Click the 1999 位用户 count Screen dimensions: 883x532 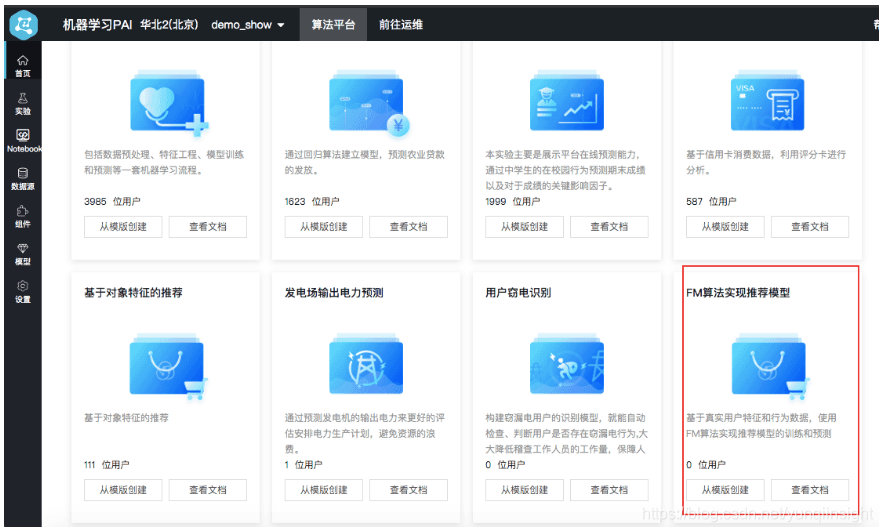click(513, 202)
